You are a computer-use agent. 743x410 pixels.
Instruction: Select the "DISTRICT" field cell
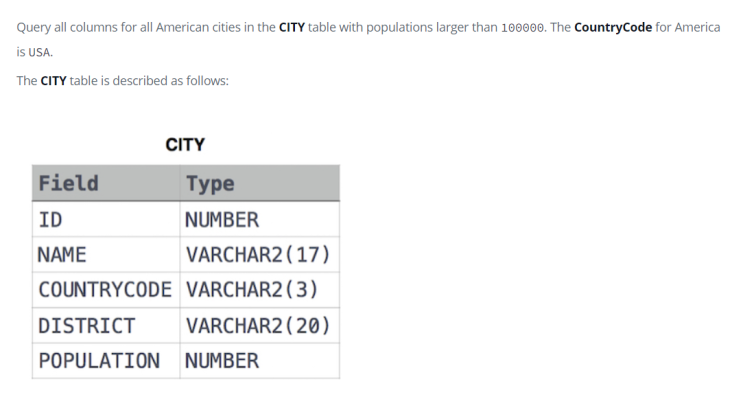coord(86,326)
